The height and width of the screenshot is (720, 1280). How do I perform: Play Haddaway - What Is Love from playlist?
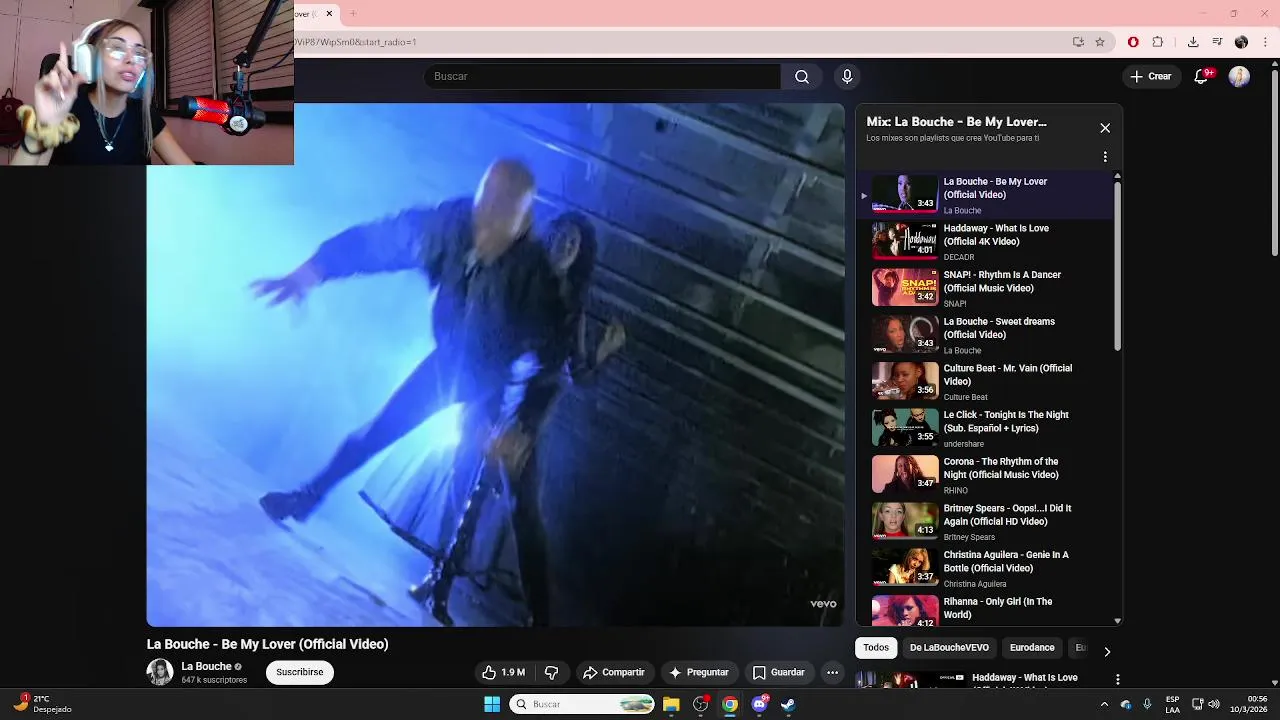point(985,241)
